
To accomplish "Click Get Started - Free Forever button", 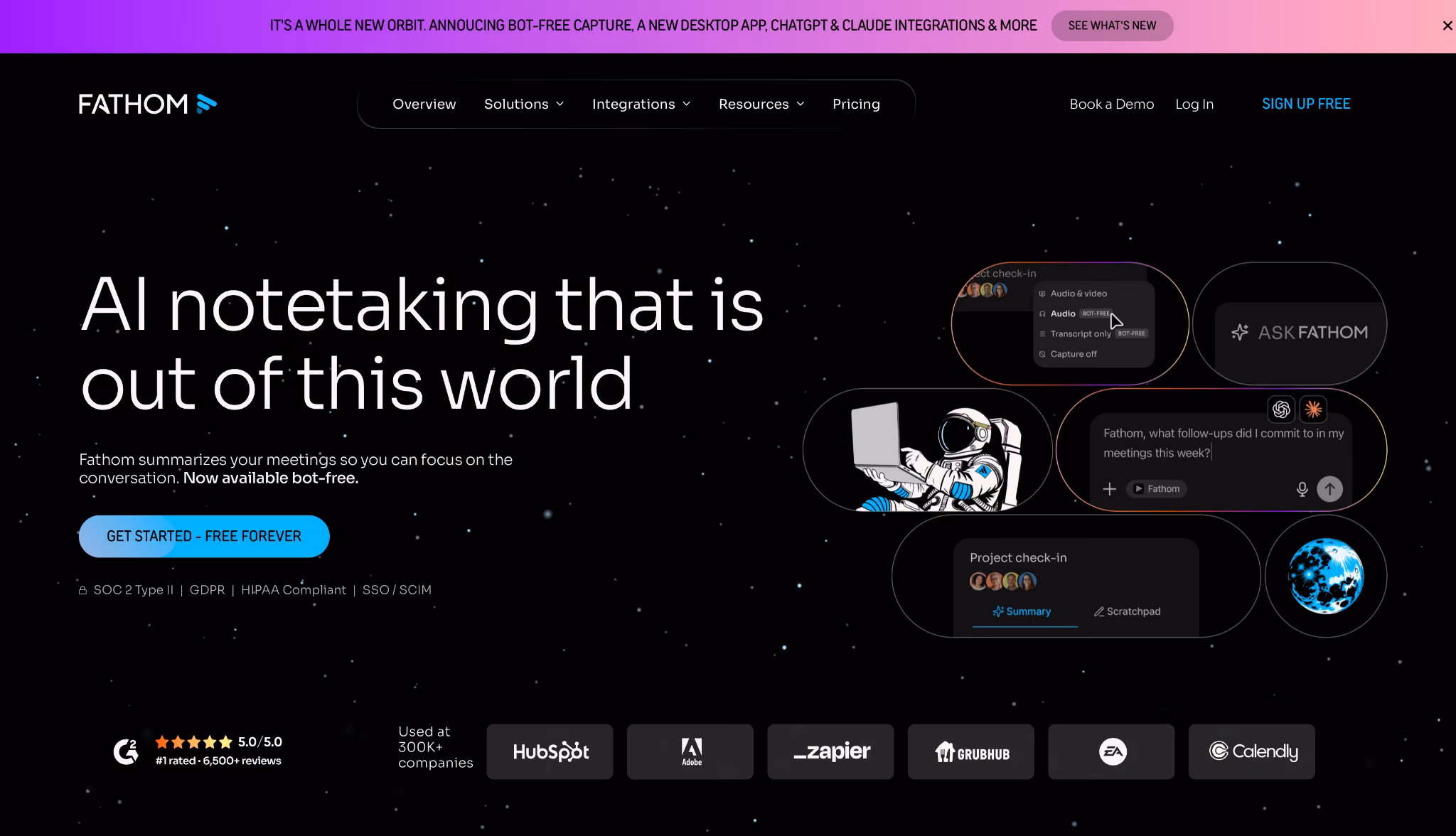I will [x=204, y=536].
